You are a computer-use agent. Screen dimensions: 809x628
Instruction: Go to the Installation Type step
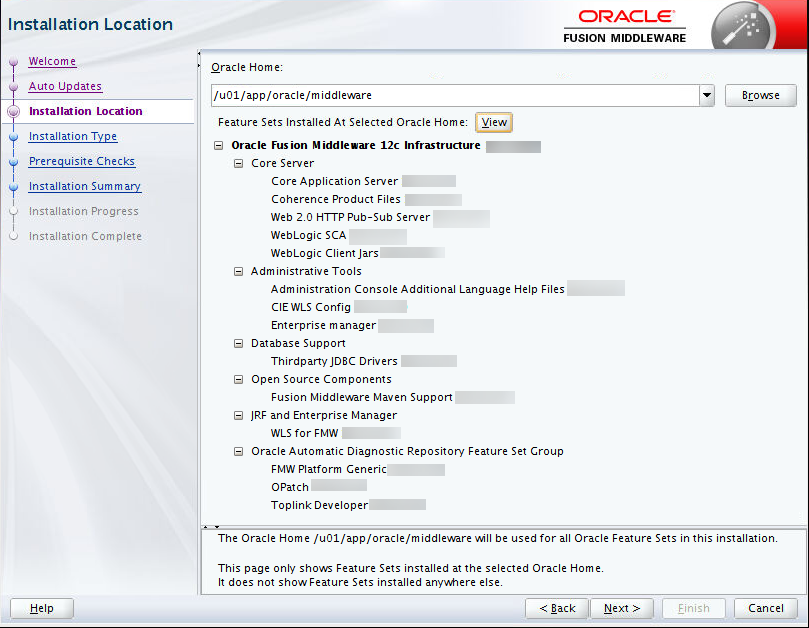pos(73,136)
